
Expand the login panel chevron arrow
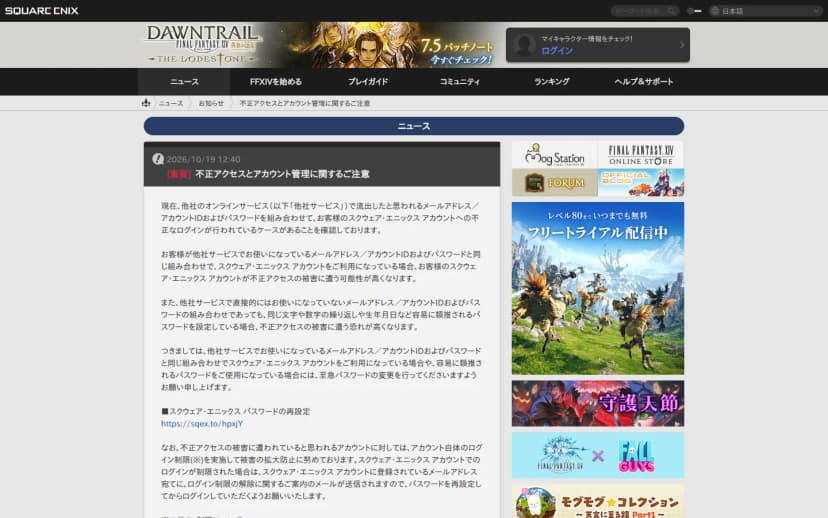coord(682,45)
